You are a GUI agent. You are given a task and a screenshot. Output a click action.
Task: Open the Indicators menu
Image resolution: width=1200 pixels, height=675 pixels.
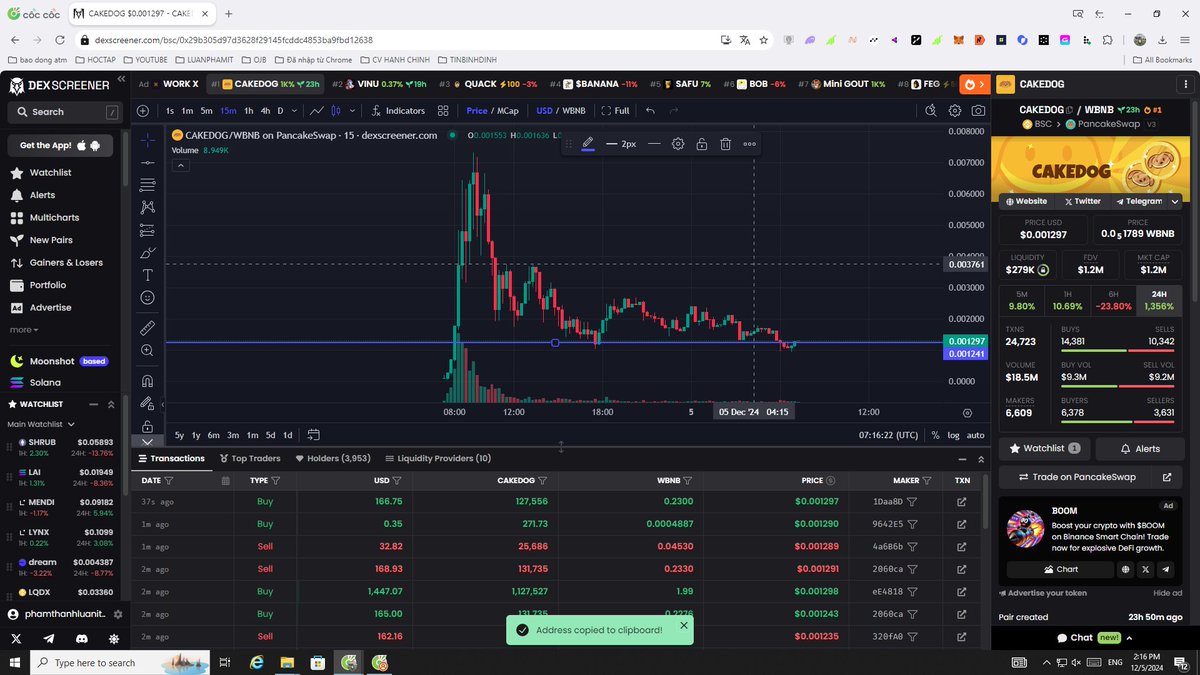399,111
